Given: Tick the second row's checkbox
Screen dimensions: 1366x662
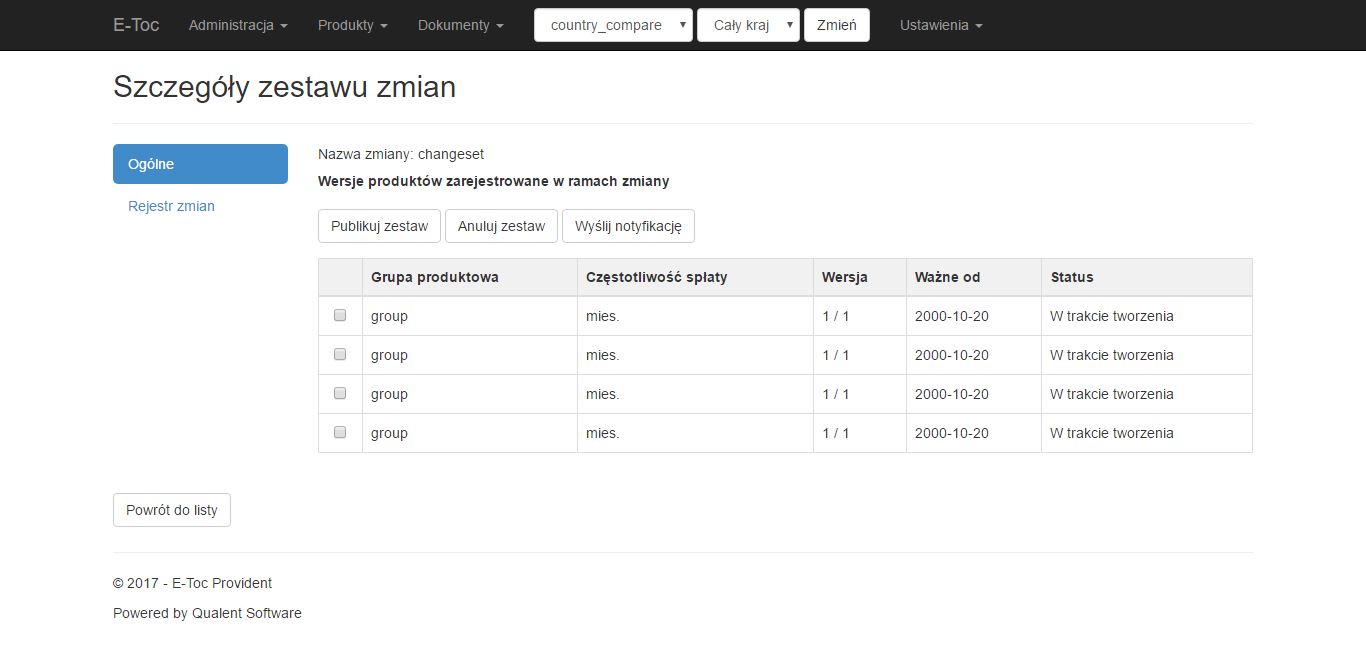Looking at the screenshot, I should pos(340,354).
